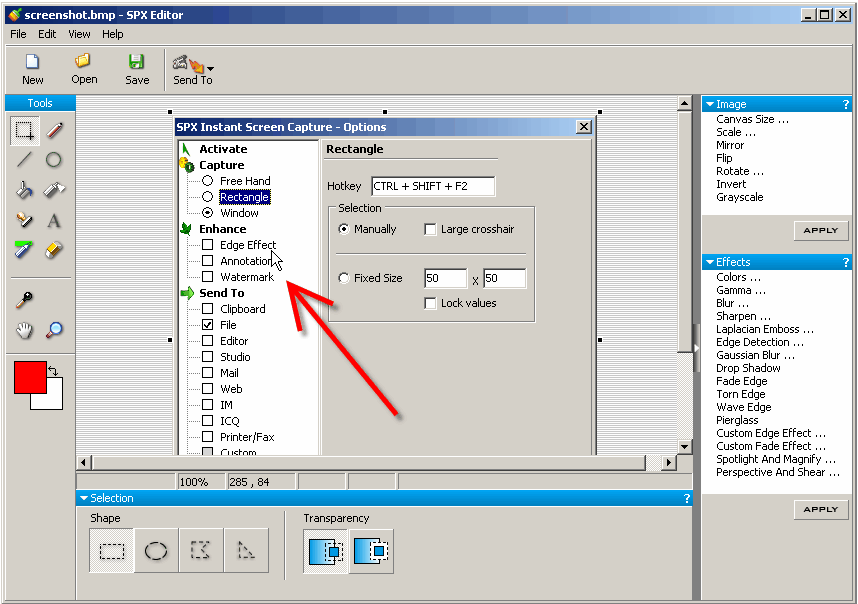Open the Help menu
858x604 pixels.
(x=113, y=34)
